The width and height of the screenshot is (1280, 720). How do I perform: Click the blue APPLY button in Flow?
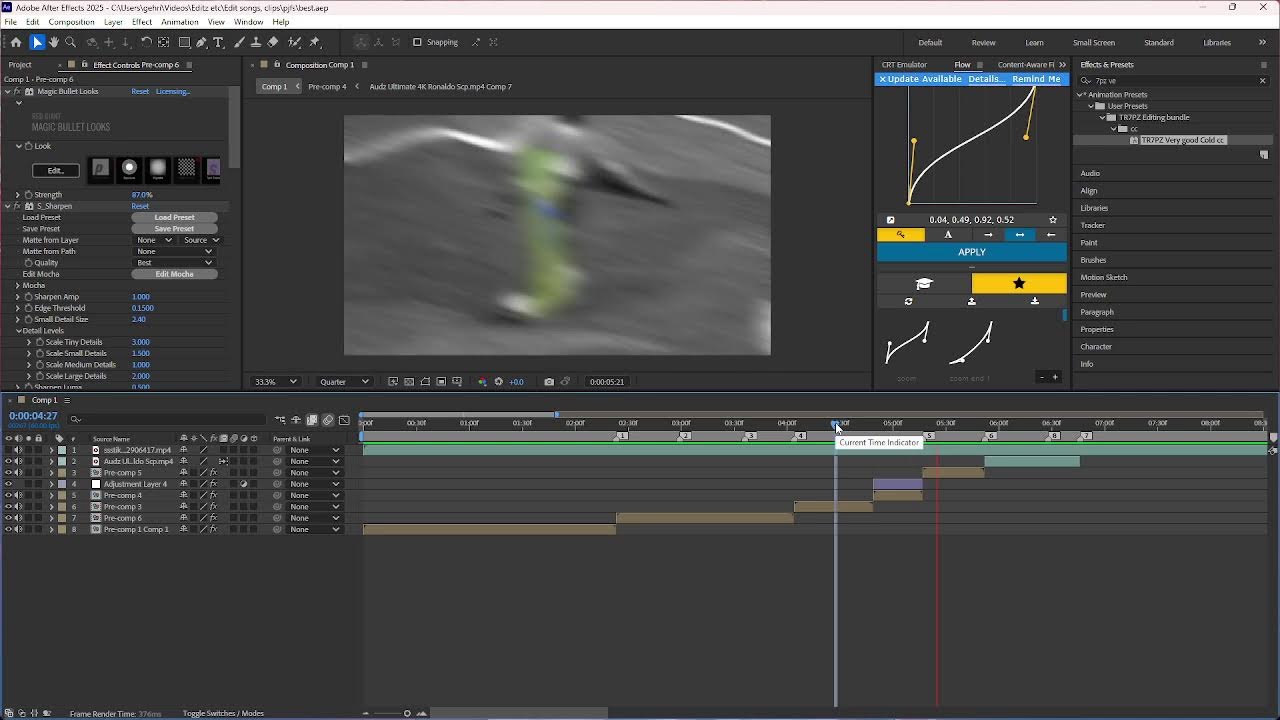coord(972,252)
